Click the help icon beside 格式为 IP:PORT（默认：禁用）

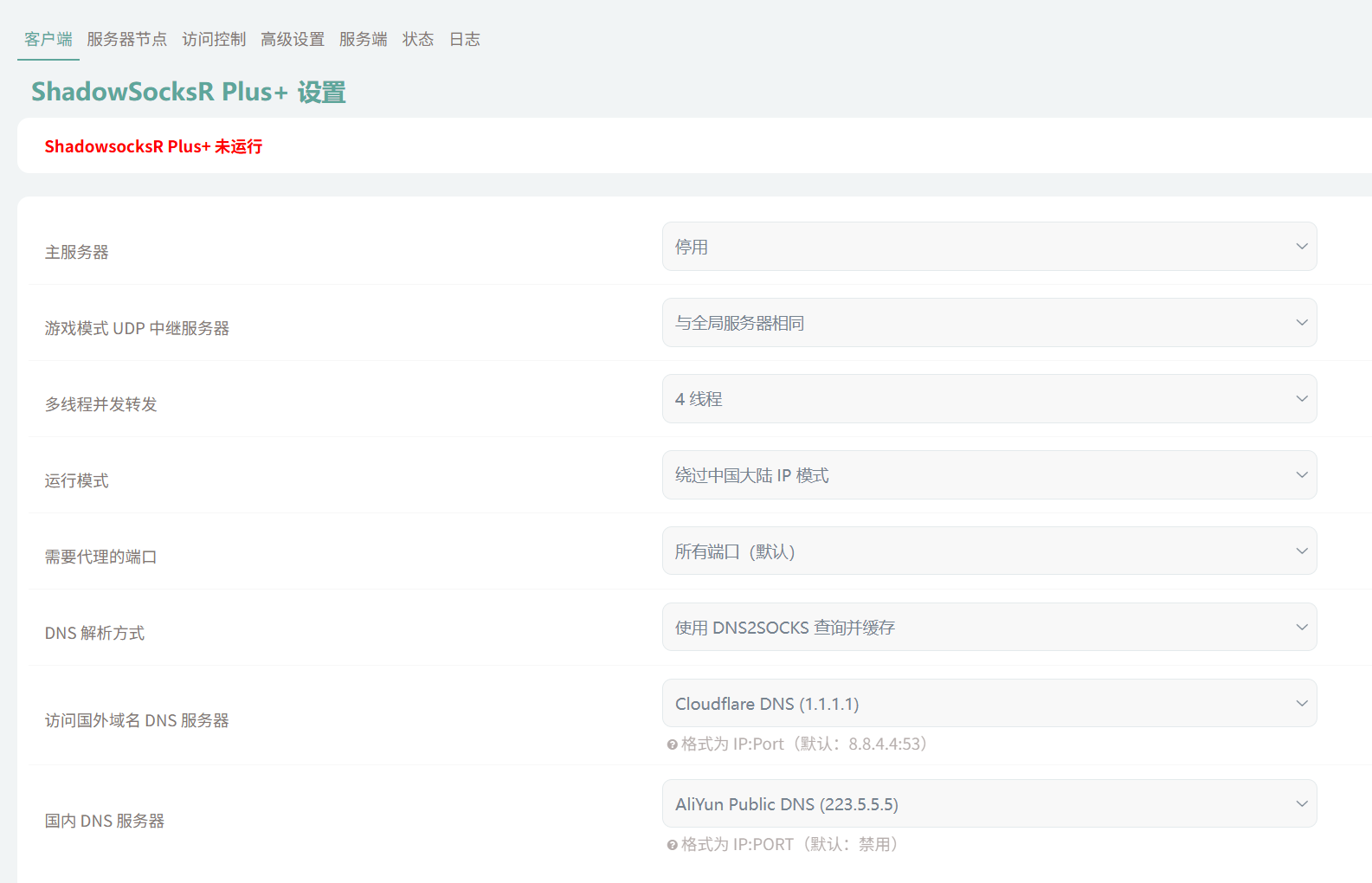[672, 845]
